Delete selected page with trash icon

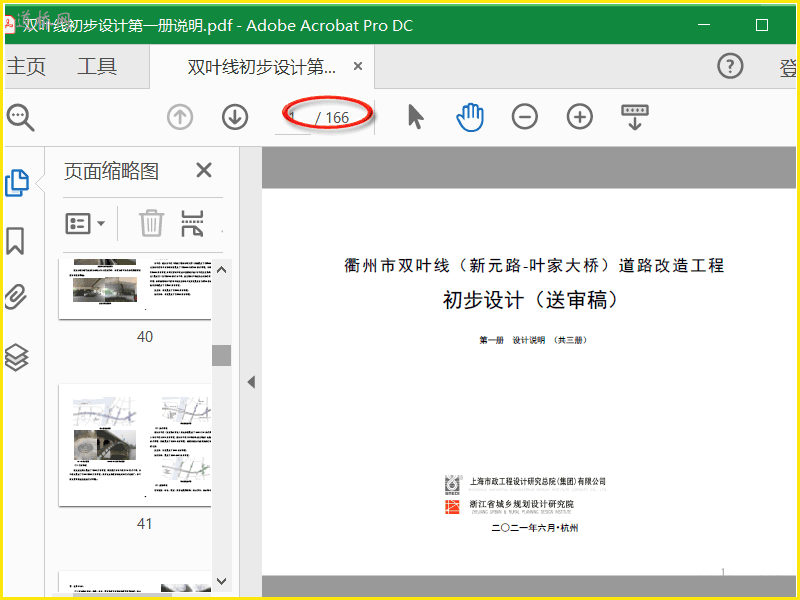(x=152, y=223)
